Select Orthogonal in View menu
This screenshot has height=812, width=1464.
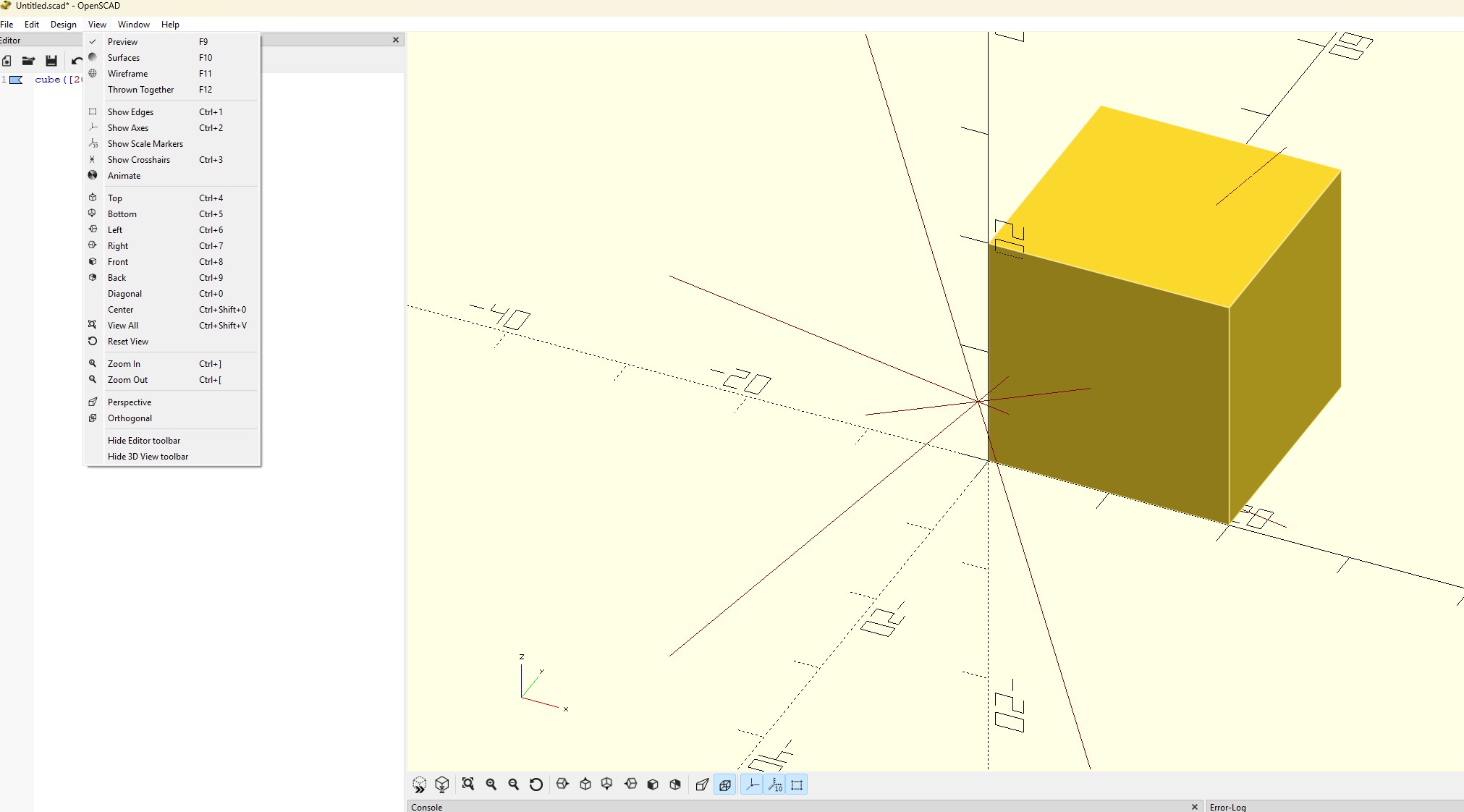(172, 418)
